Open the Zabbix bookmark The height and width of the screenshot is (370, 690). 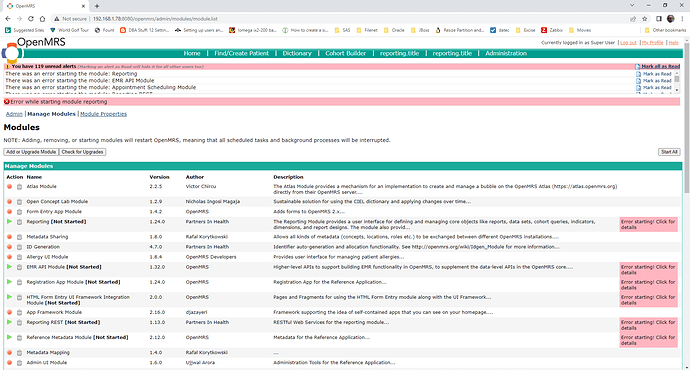tap(552, 30)
